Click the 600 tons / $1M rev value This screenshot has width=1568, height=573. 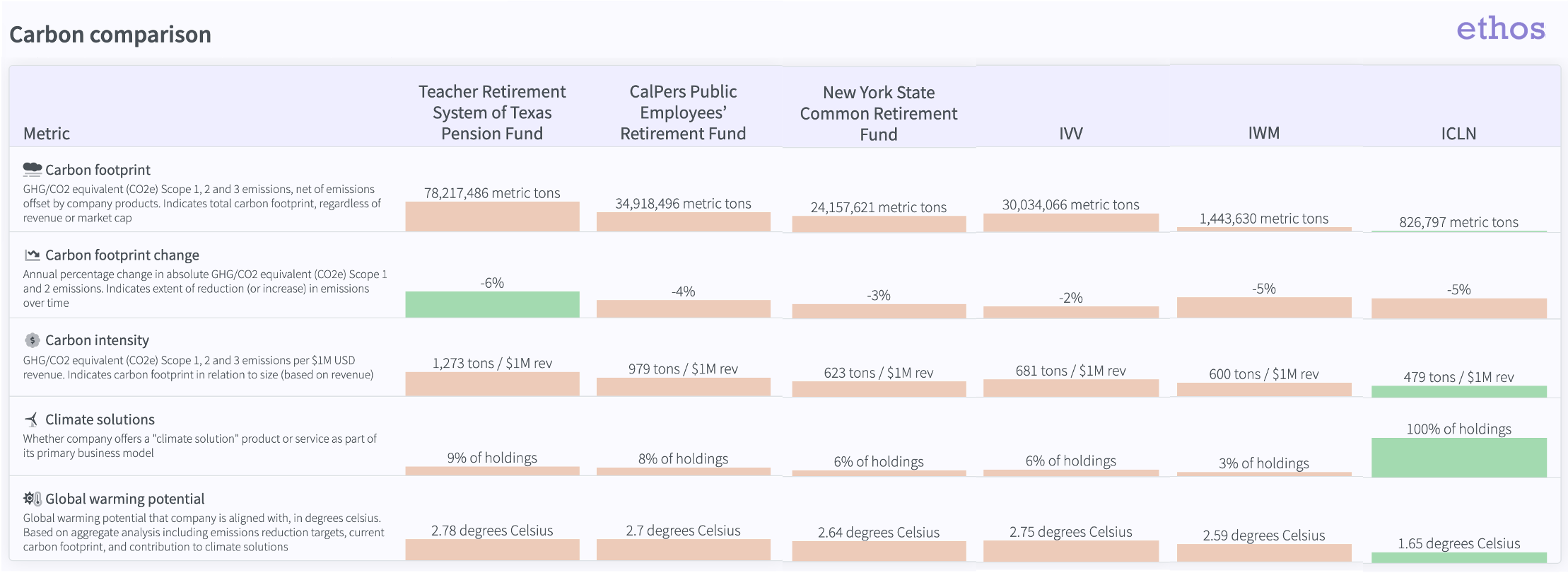(1264, 374)
